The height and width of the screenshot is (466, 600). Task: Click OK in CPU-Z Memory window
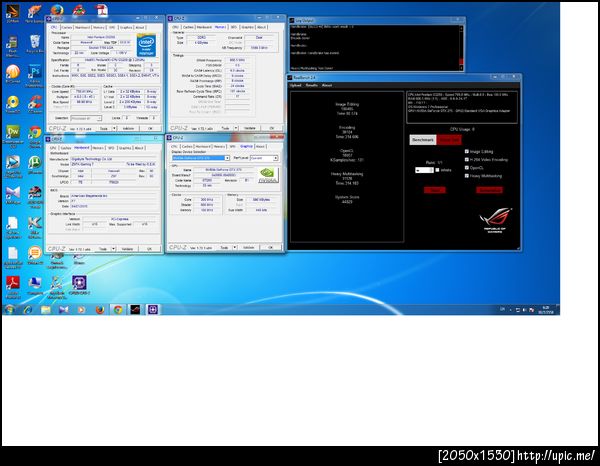pyautogui.click(x=272, y=128)
